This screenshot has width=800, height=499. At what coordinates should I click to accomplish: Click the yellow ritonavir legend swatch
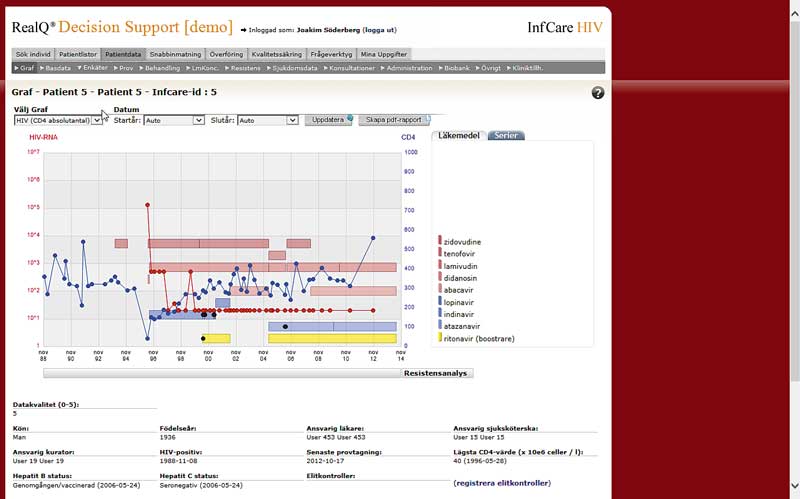439,338
